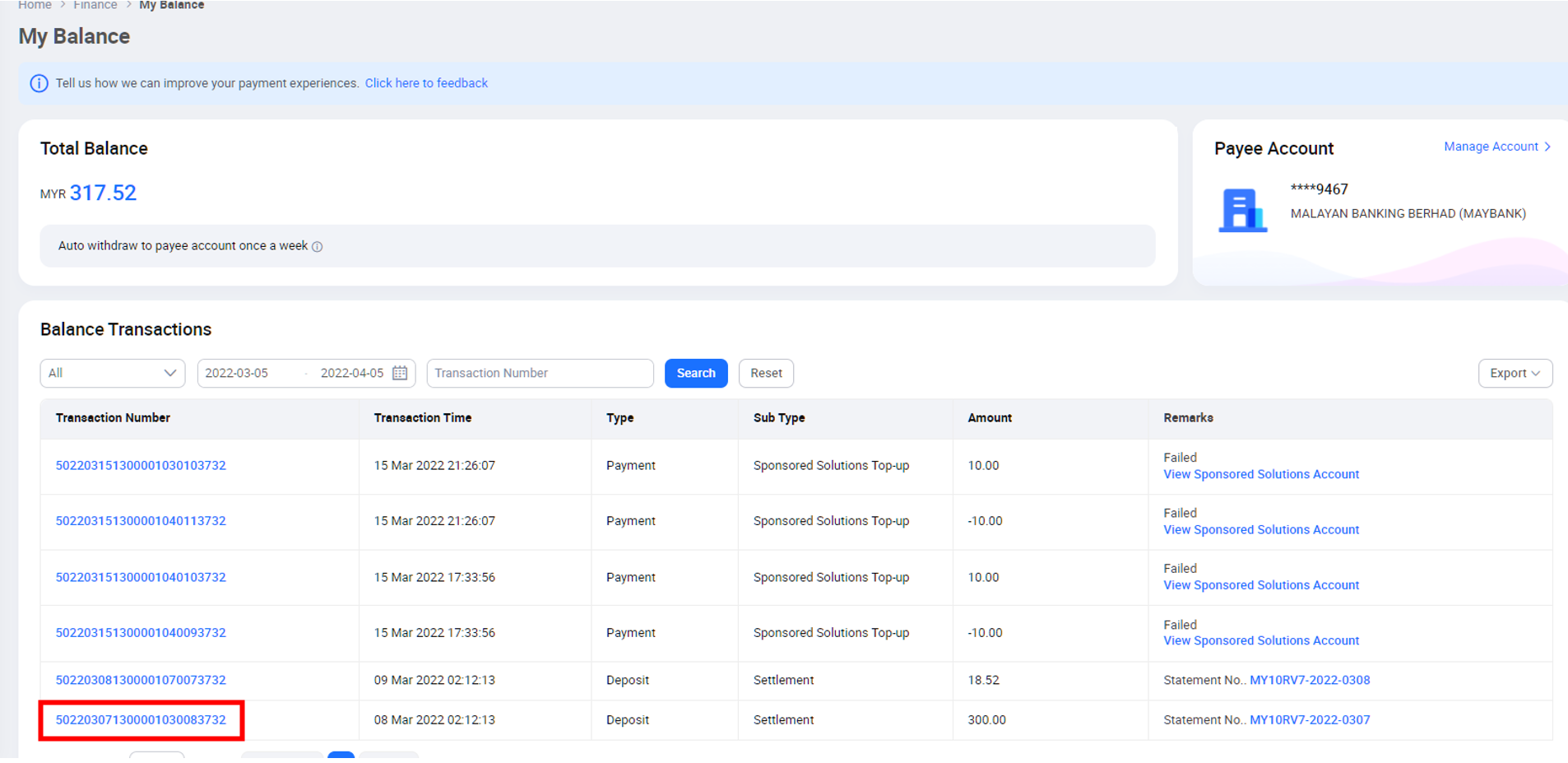Viewport: 1568px width, 763px height.
Task: Select start date 2022-03-05 field
Action: pos(237,373)
